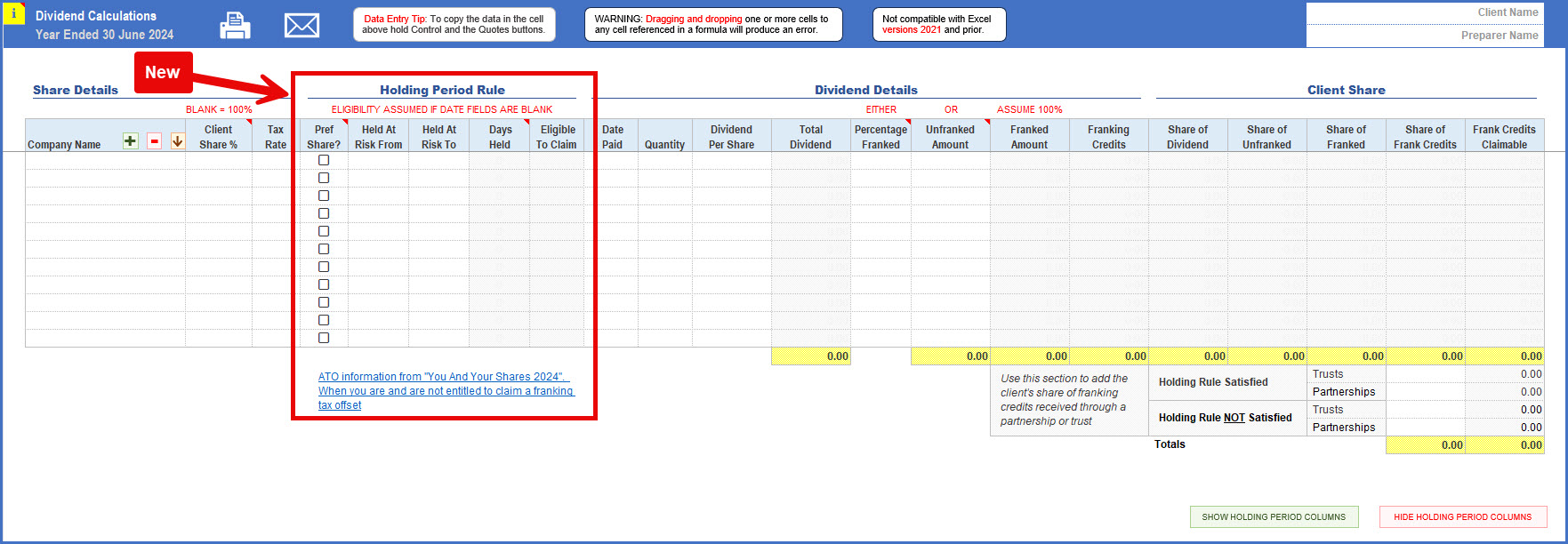This screenshot has height=544, width=1568.
Task: Click the printer icon in header
Action: coord(235,26)
